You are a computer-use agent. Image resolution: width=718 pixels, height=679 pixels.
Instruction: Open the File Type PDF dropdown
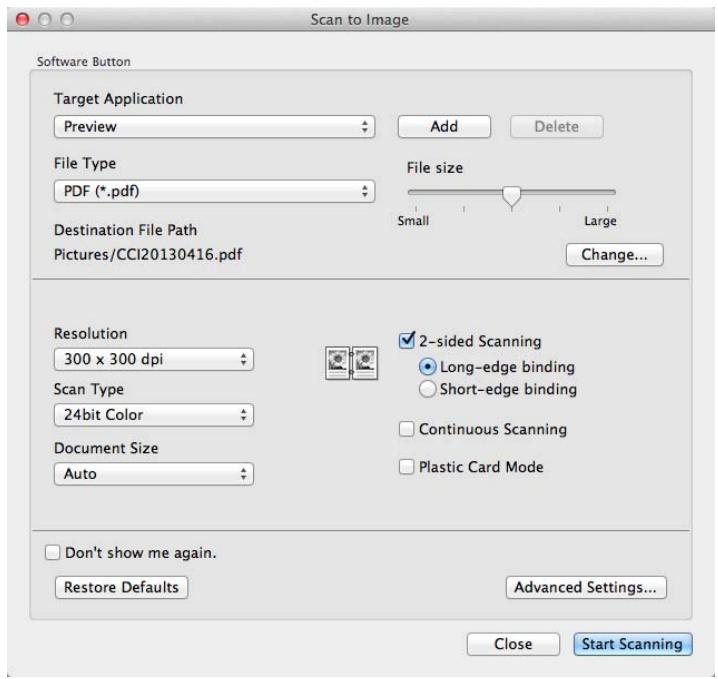coord(214,191)
